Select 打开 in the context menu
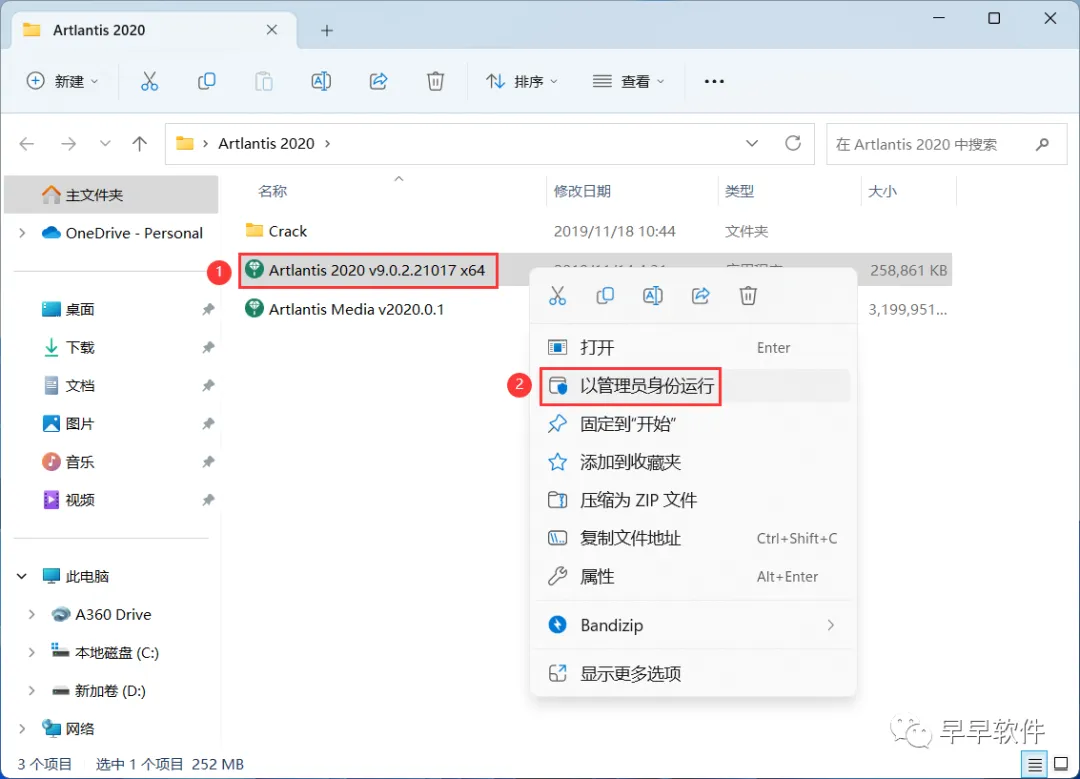 (694, 347)
